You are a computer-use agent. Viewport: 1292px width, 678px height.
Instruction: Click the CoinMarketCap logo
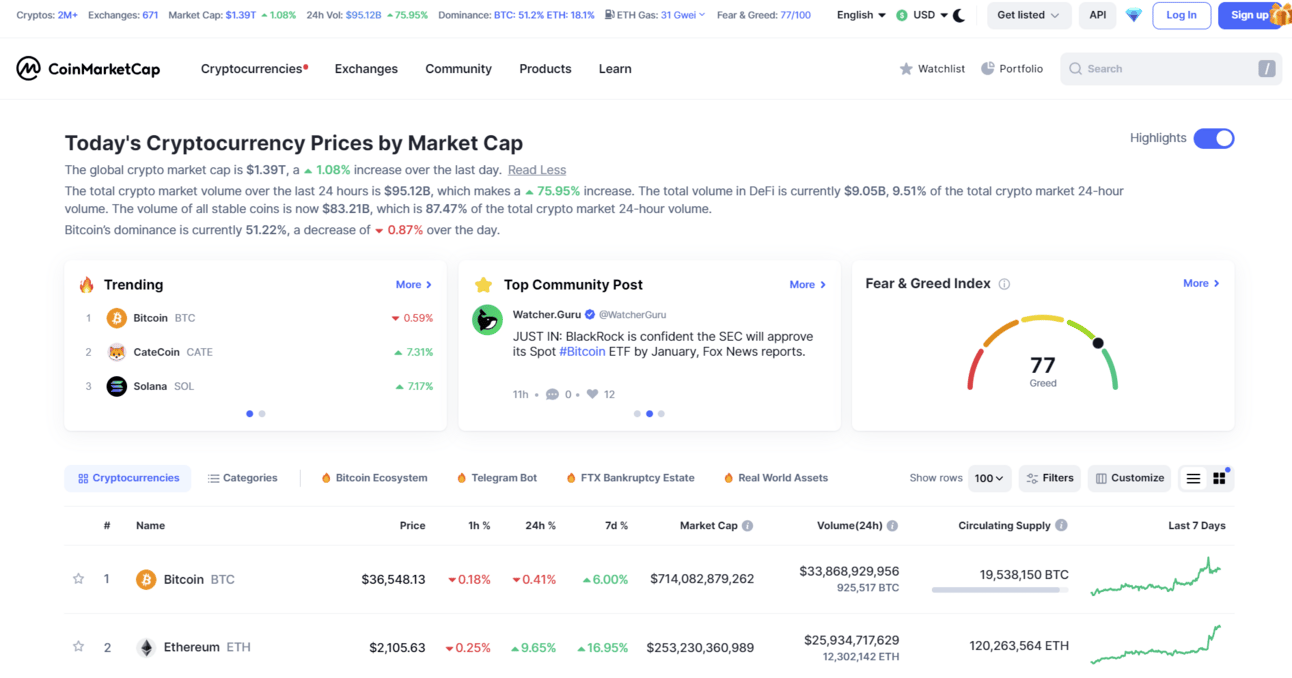(88, 69)
